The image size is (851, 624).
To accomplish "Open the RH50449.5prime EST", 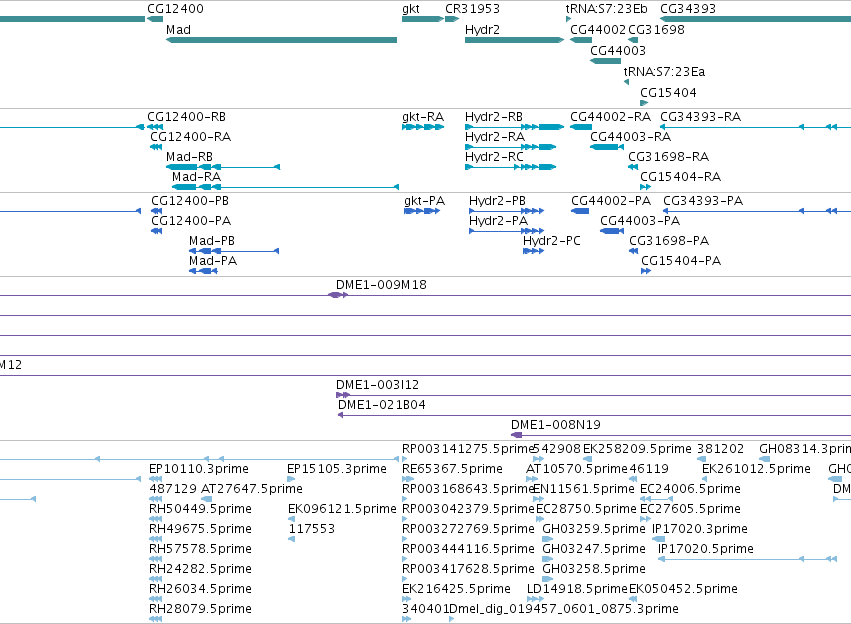I will pos(156,519).
